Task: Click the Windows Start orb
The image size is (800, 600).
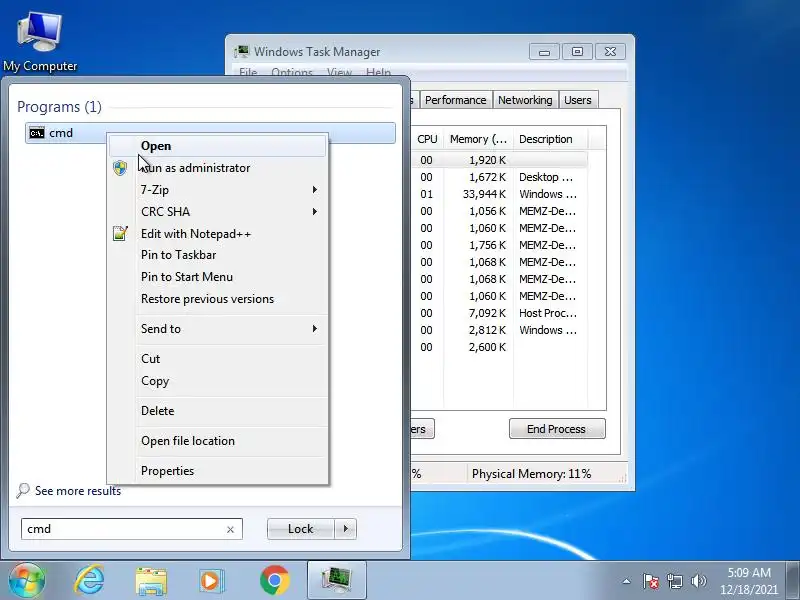Action: click(x=27, y=581)
